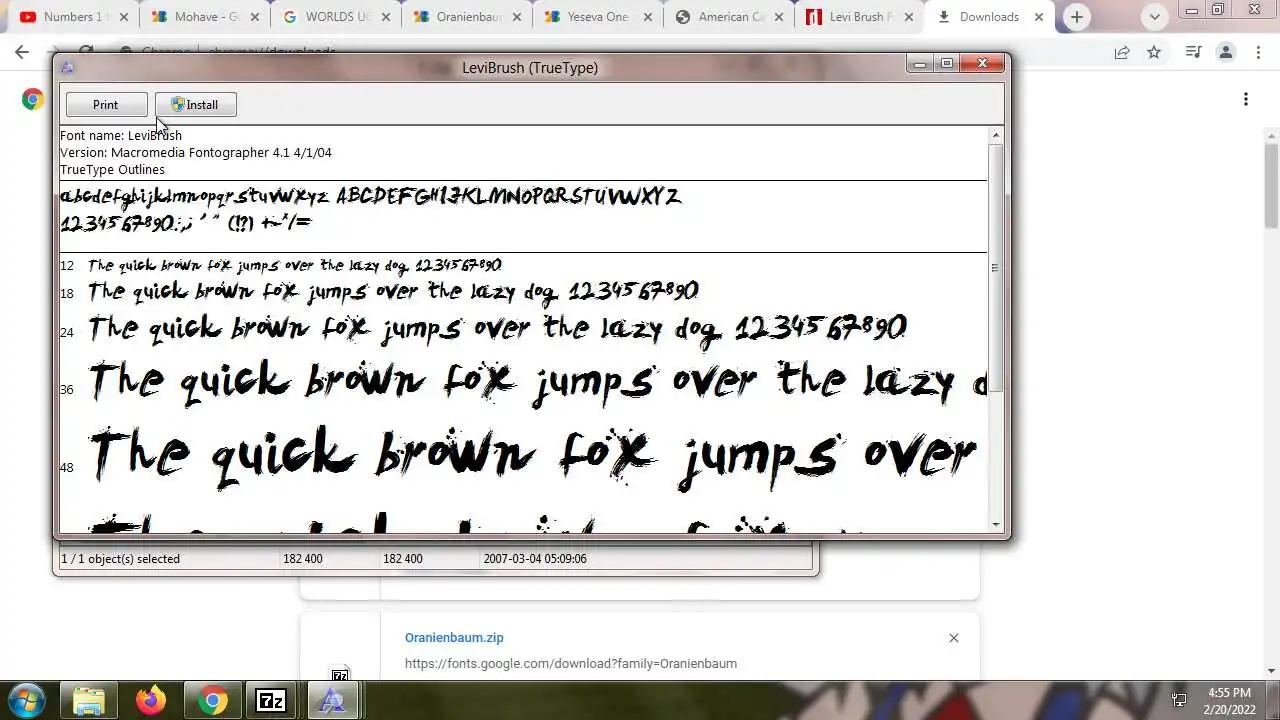Viewport: 1280px width, 720px height.
Task: Click the '2007-03-04 05:09:06' status bar date
Action: tap(534, 559)
